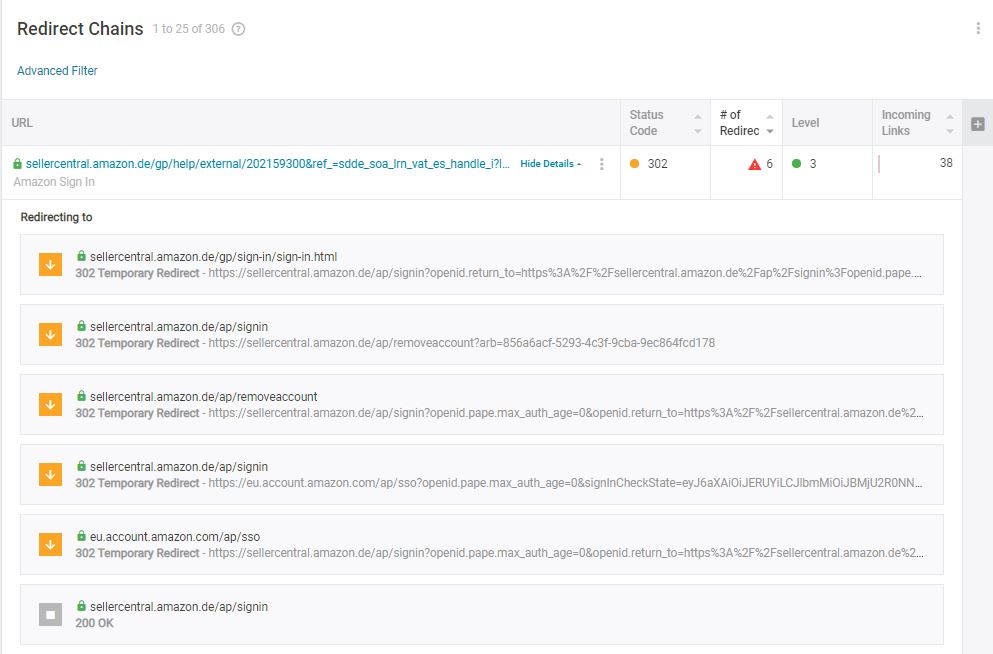Select the green level 3 dot
993x654 pixels.
click(x=797, y=164)
